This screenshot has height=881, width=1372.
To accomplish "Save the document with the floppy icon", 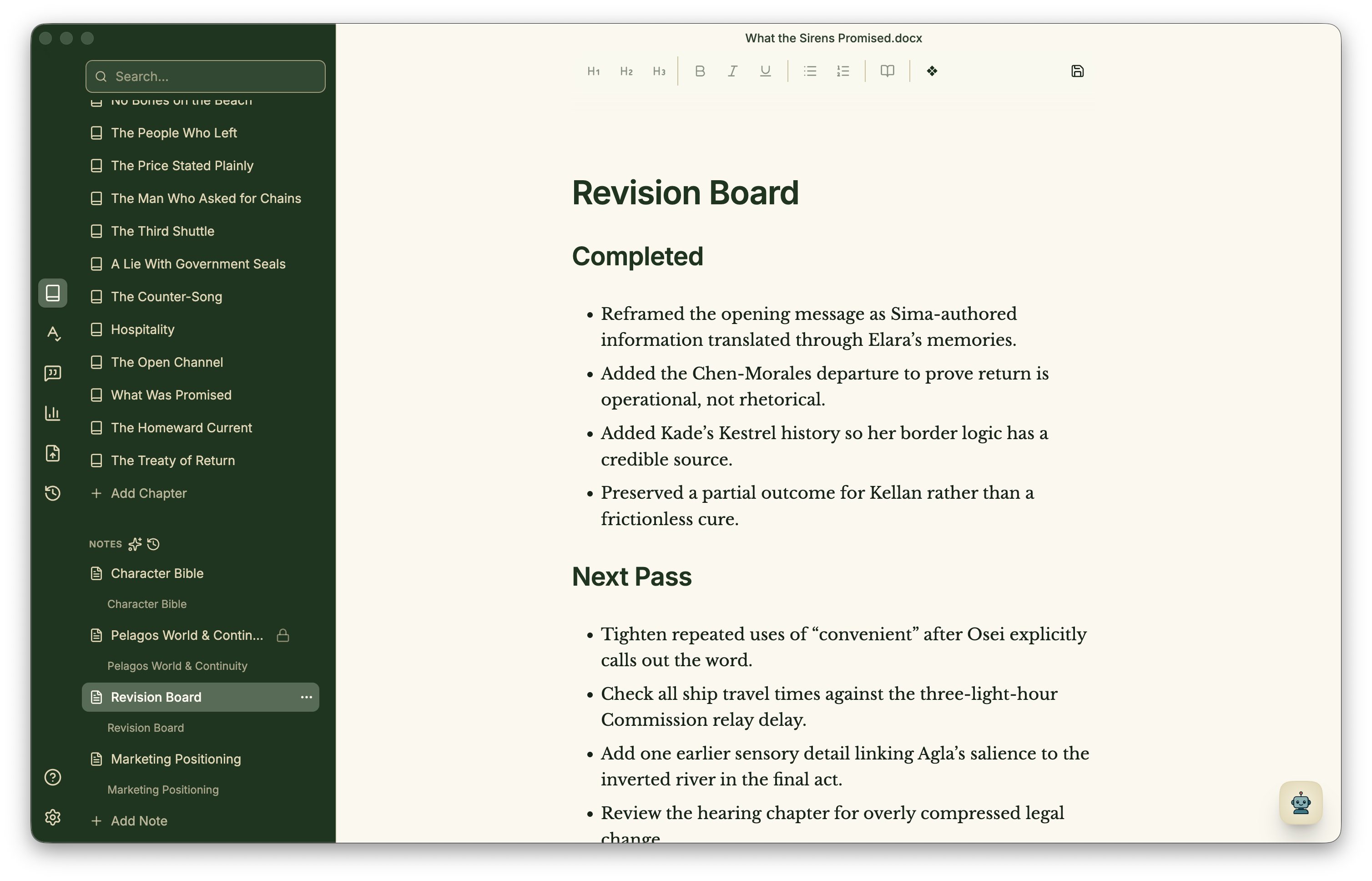I will [1078, 71].
